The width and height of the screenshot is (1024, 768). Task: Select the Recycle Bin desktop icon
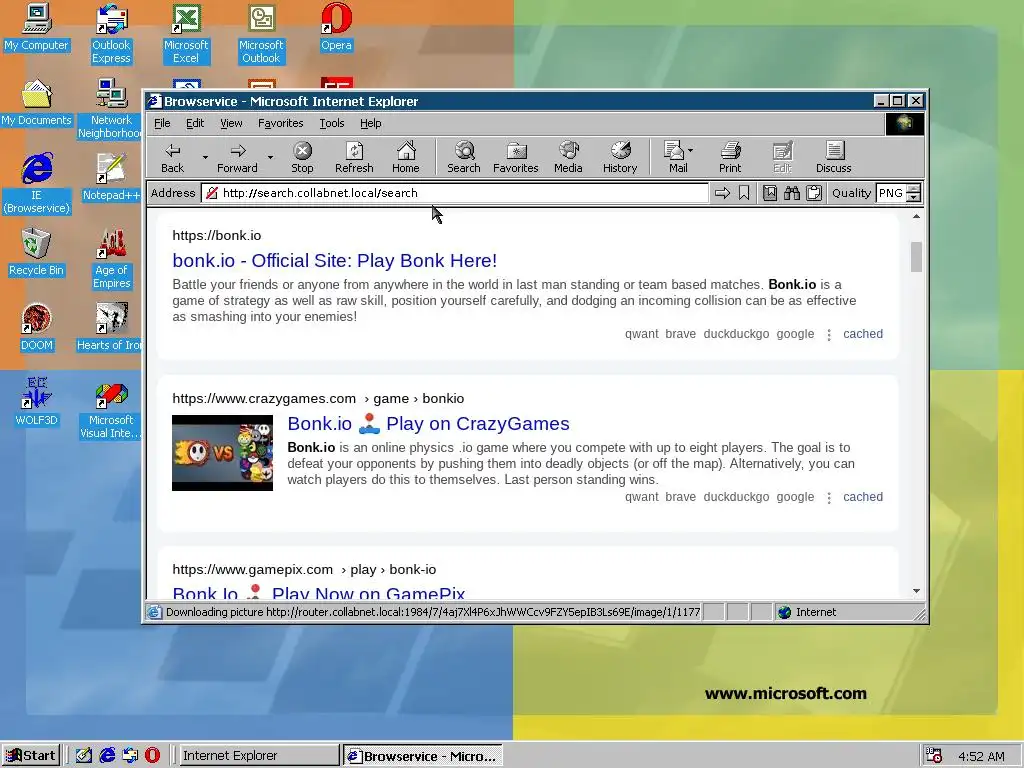[37, 253]
